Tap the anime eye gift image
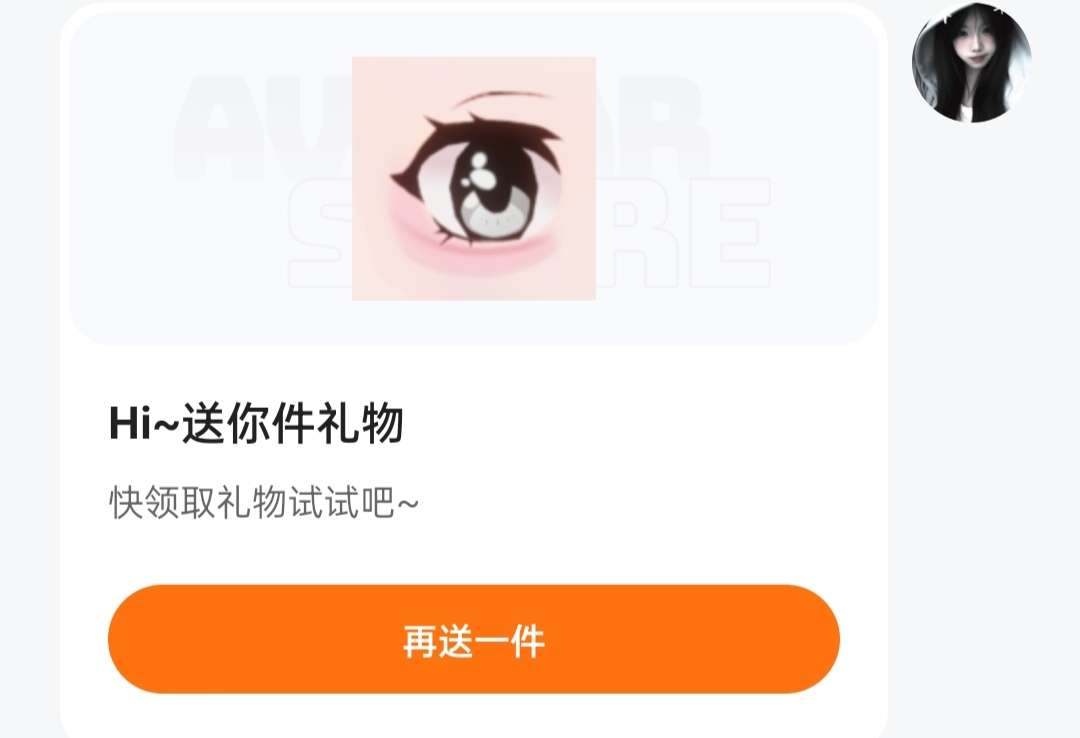Viewport: 1080px width, 738px height. click(474, 178)
